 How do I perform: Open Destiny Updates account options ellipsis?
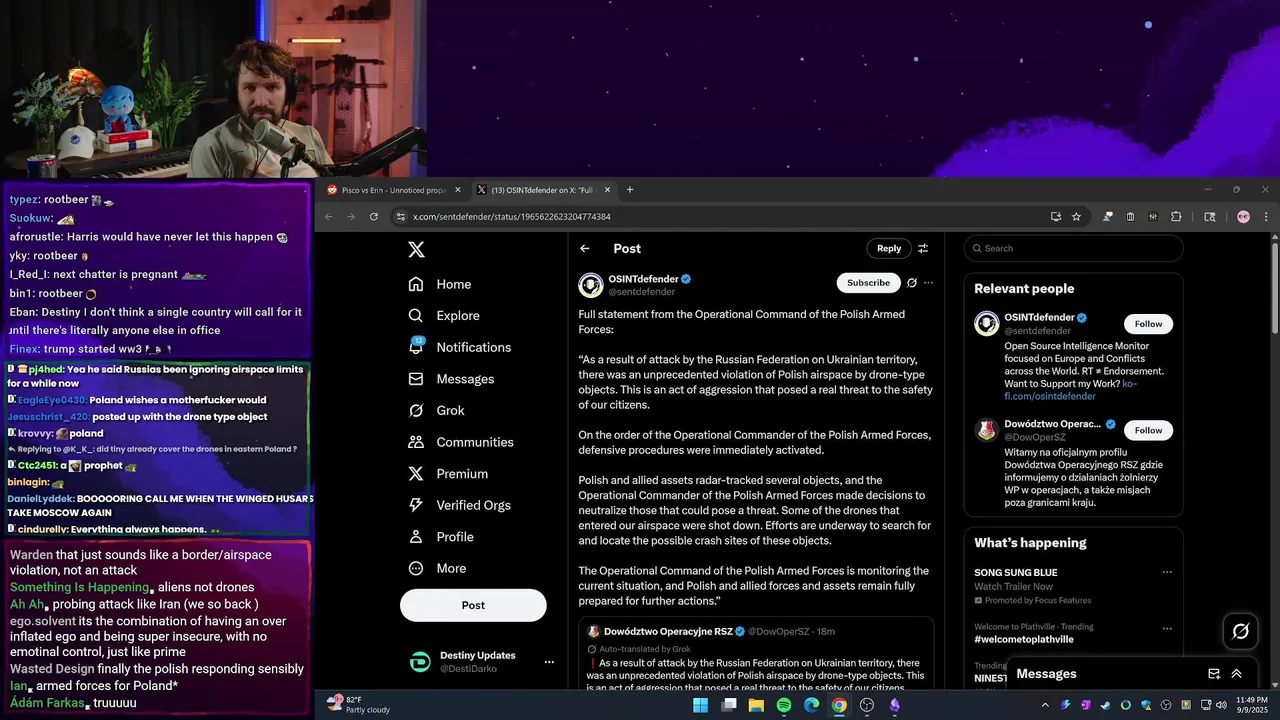[549, 662]
